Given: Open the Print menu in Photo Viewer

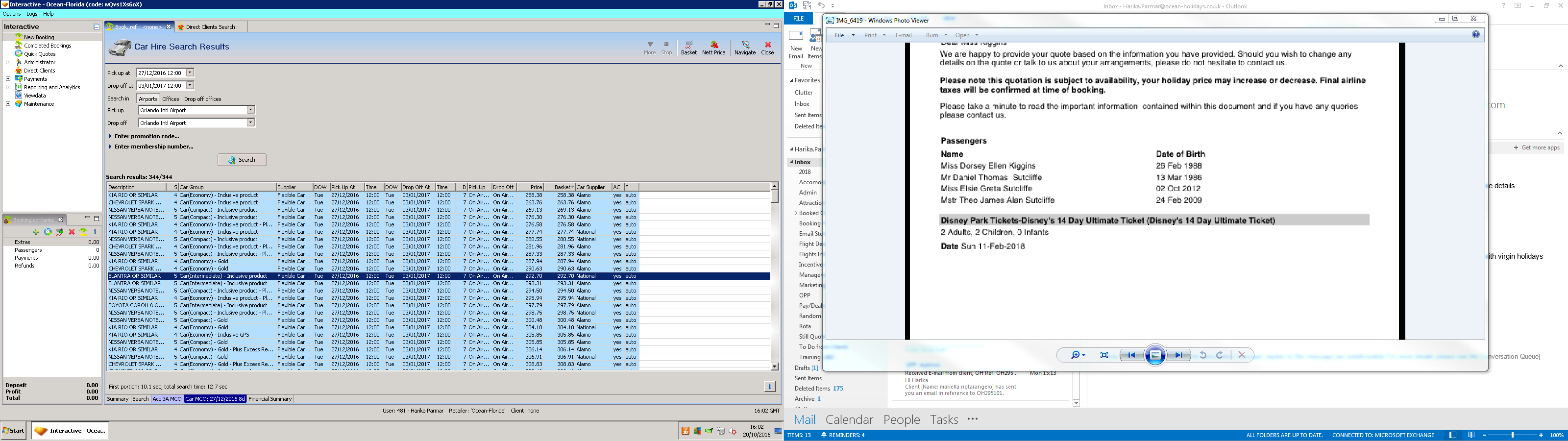Looking at the screenshot, I should pyautogui.click(x=875, y=35).
